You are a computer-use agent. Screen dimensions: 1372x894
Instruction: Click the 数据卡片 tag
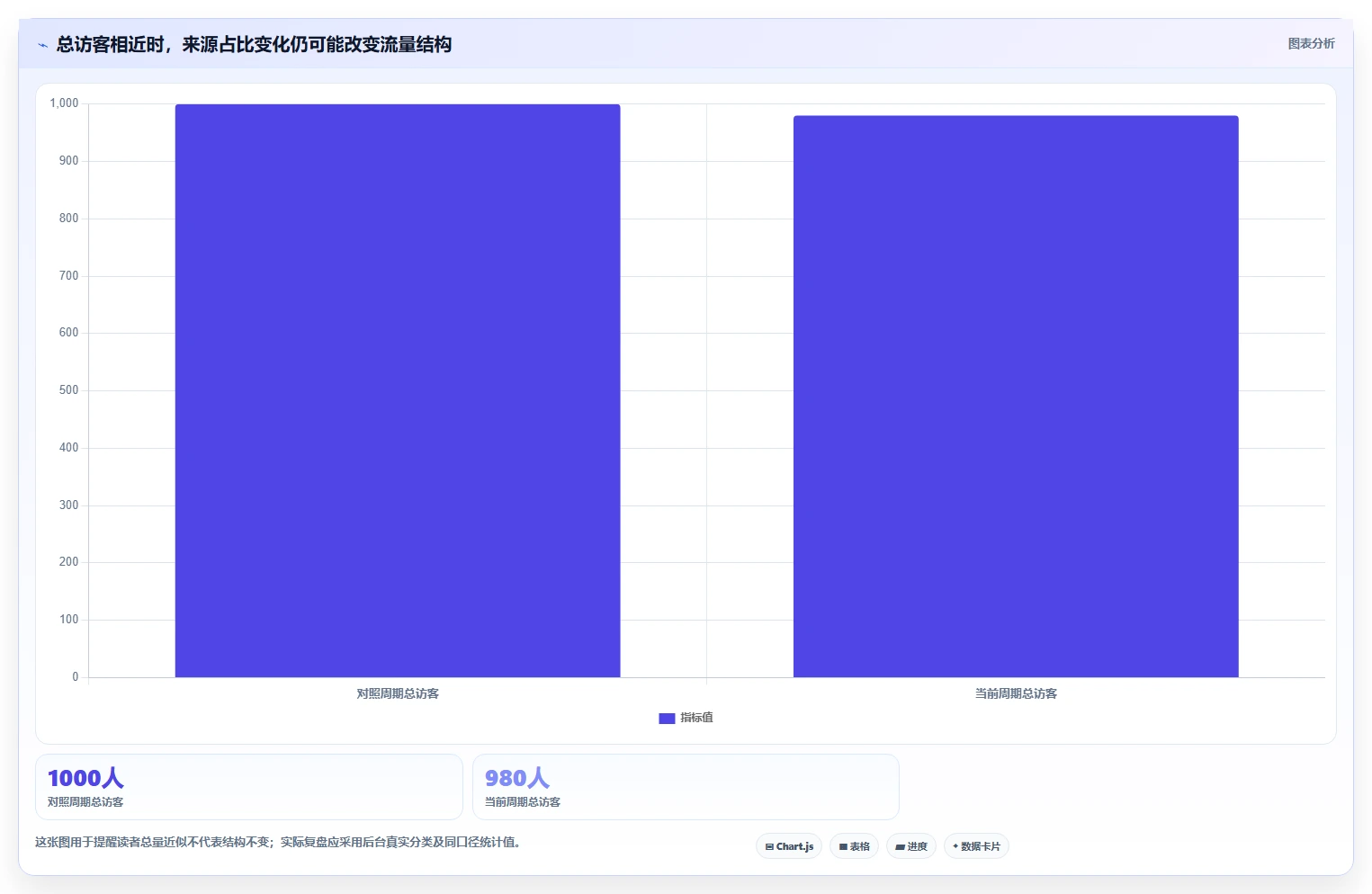click(x=976, y=846)
